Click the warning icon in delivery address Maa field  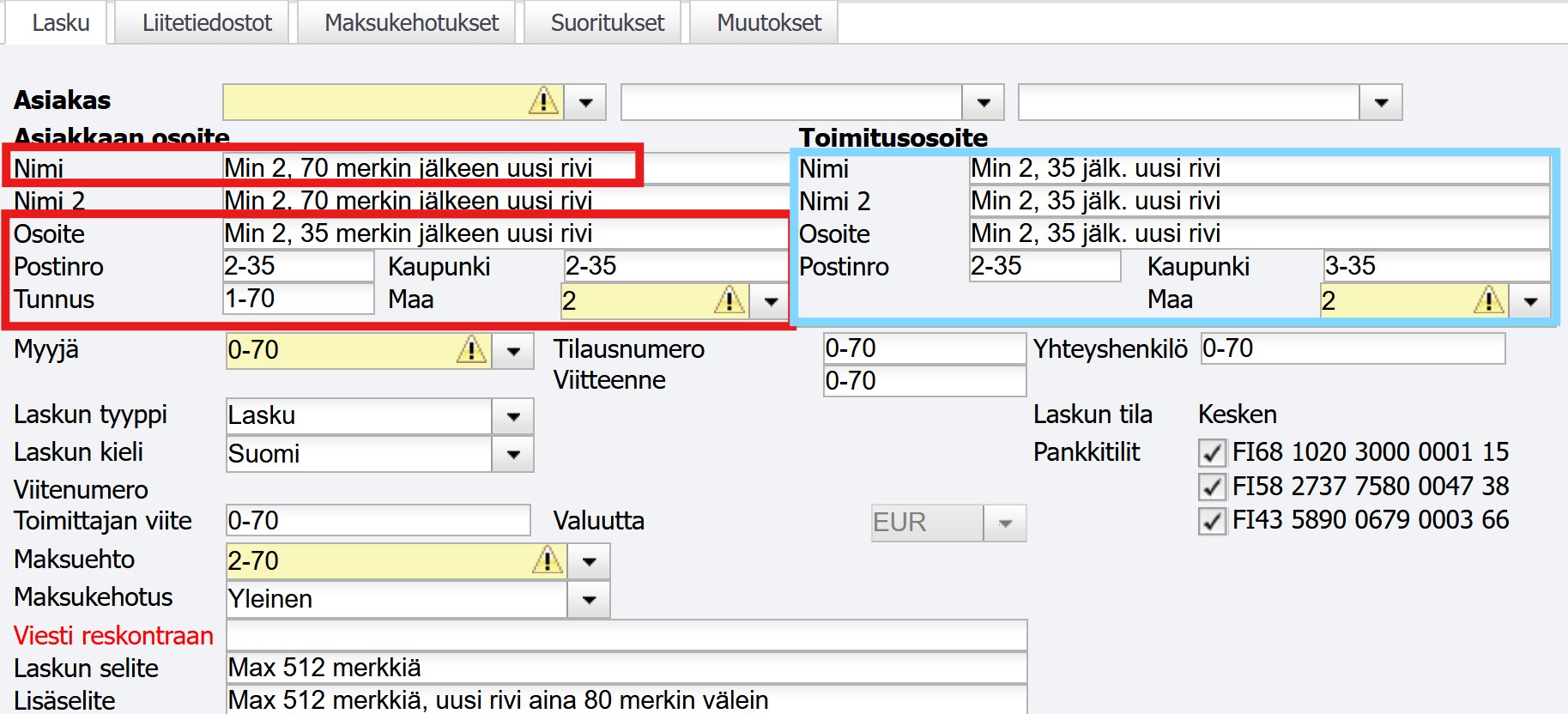point(1488,300)
